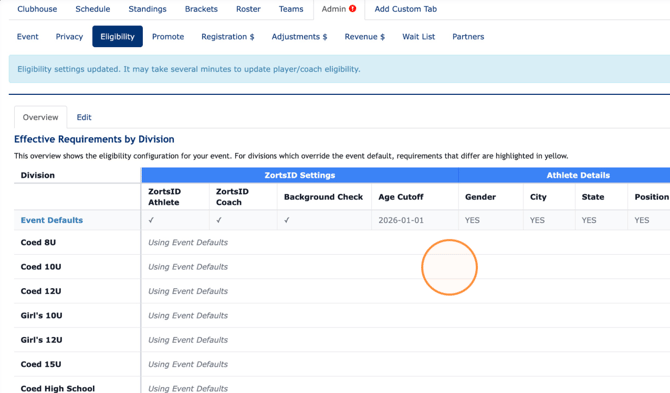
Task: Click the State YES value
Action: tap(589, 220)
